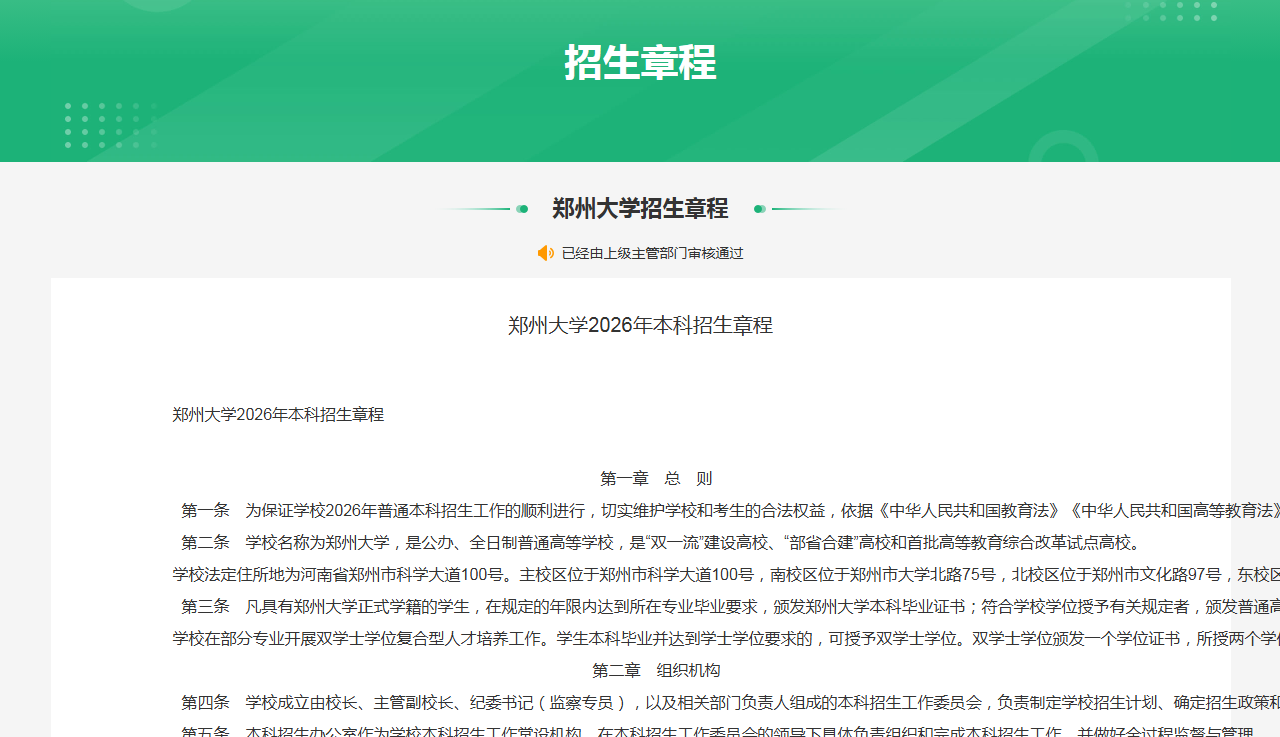Click the 招生章程 banner title
The image size is (1280, 737).
(640, 63)
